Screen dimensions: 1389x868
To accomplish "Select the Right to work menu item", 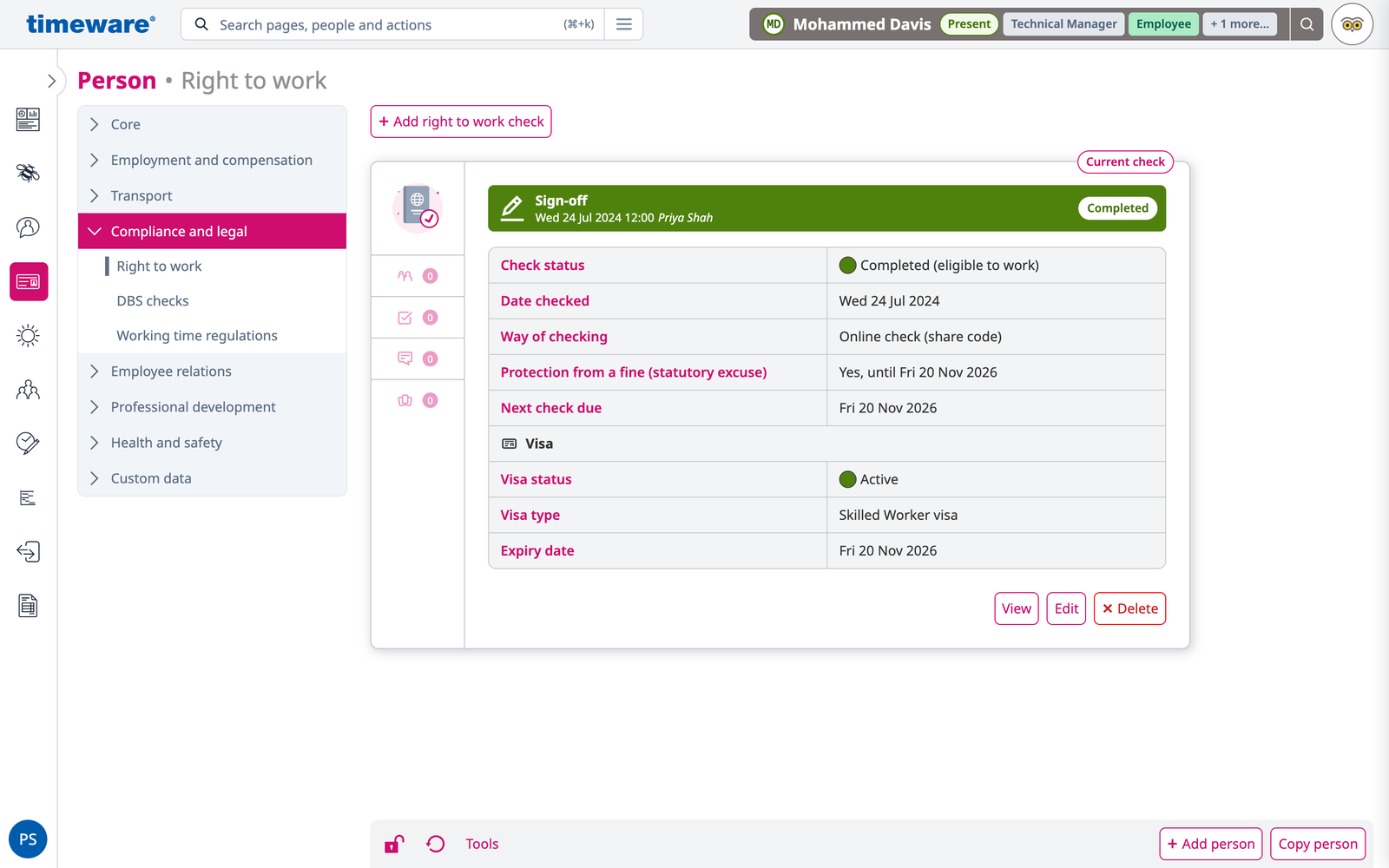I will (x=159, y=266).
